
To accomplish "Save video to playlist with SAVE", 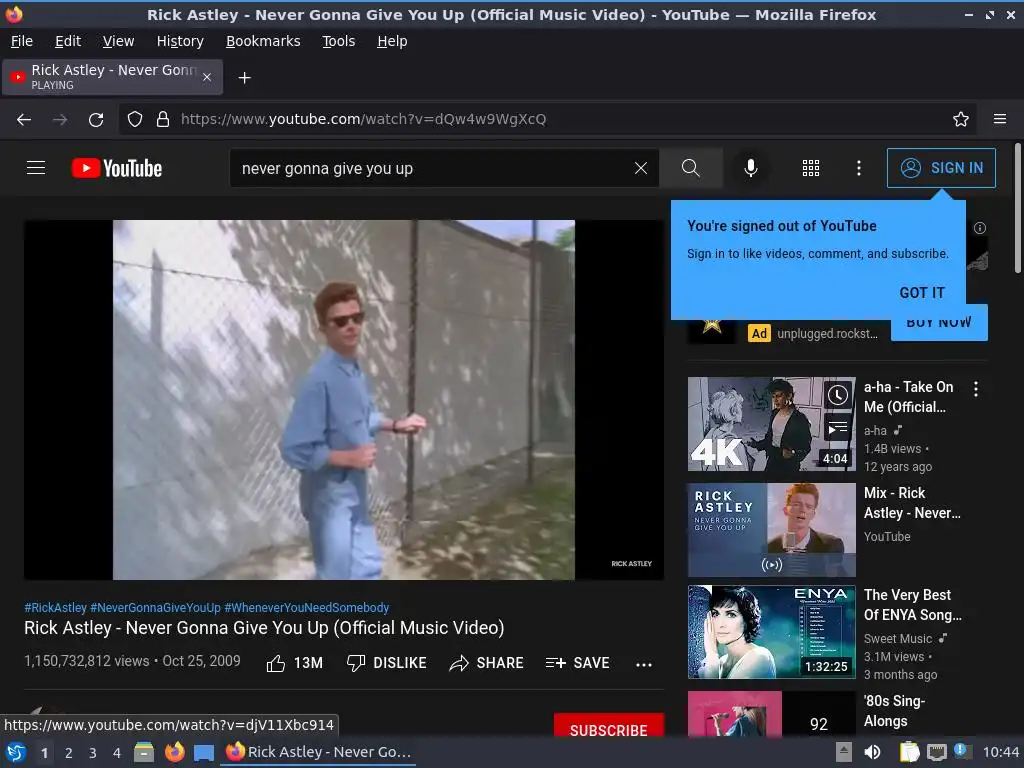I will [577, 663].
